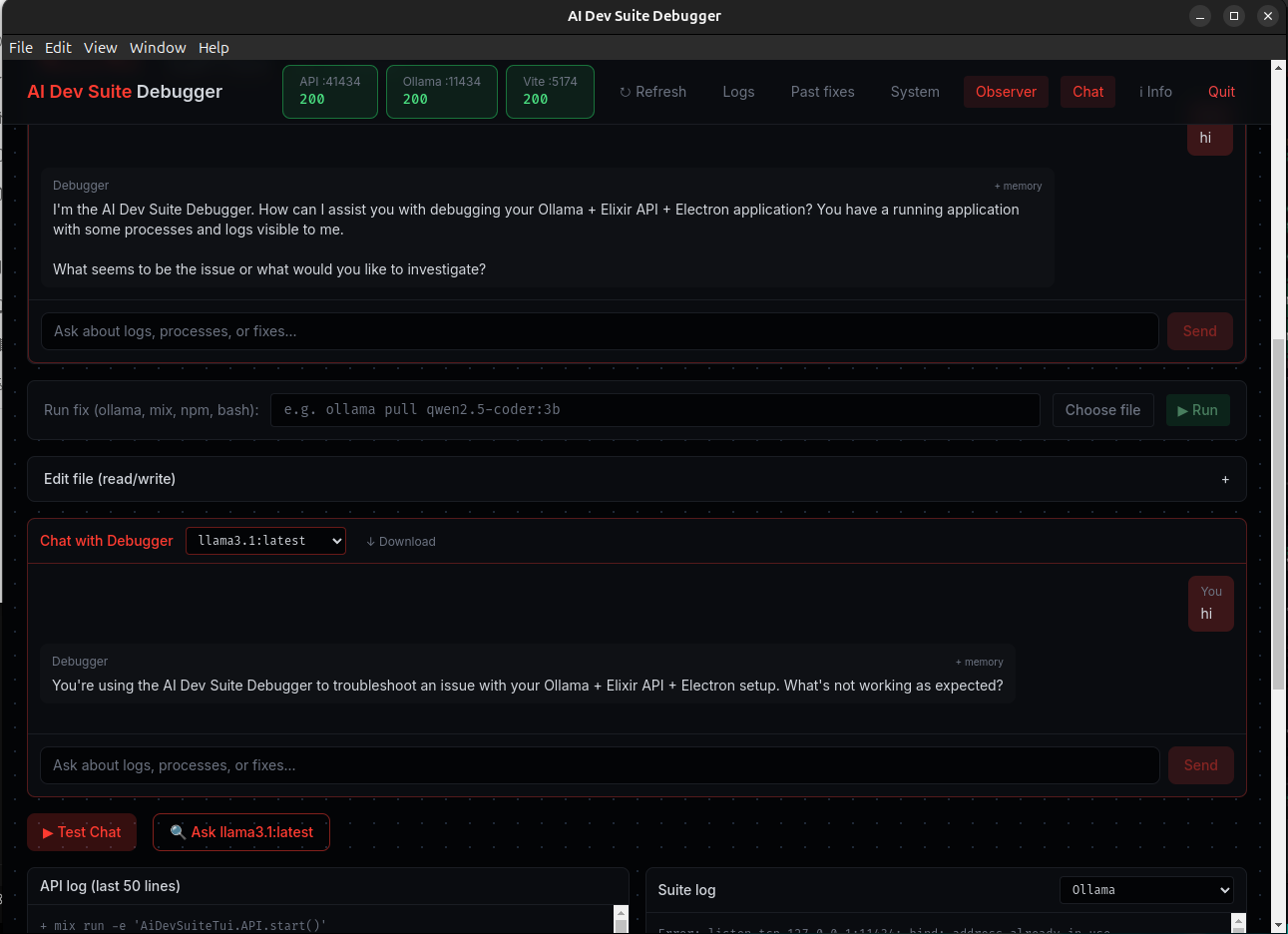Refresh the status indicators

click(x=652, y=92)
